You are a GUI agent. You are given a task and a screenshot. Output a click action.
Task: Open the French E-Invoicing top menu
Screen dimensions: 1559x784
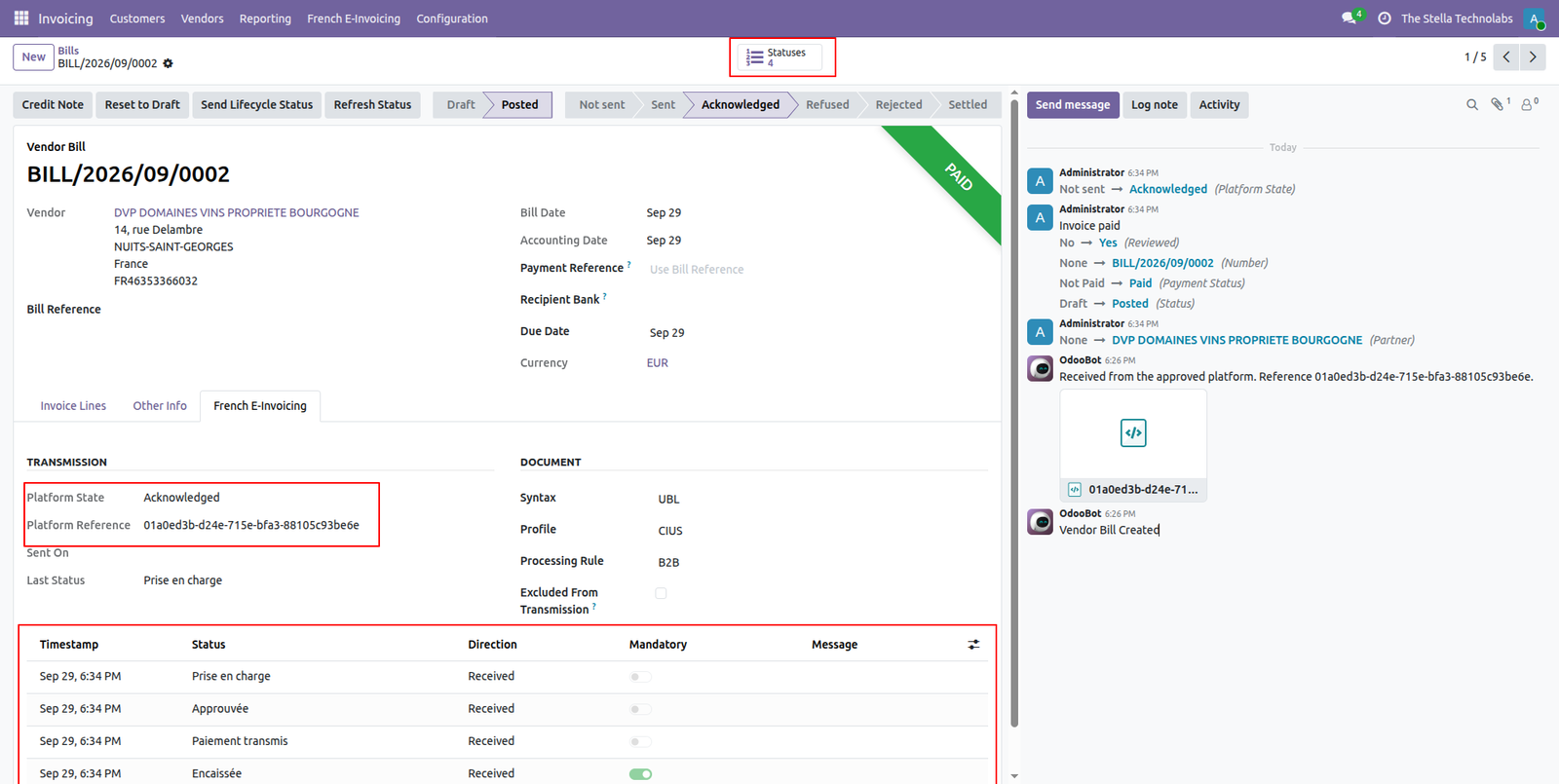(x=354, y=19)
